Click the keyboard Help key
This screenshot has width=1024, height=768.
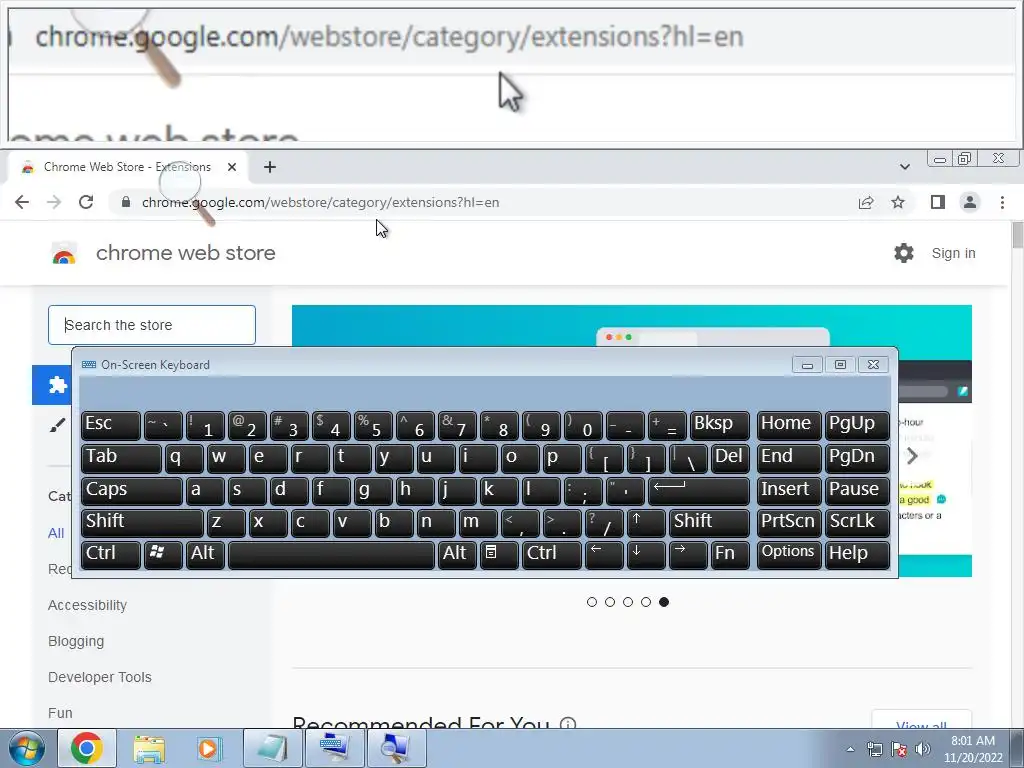coord(857,554)
